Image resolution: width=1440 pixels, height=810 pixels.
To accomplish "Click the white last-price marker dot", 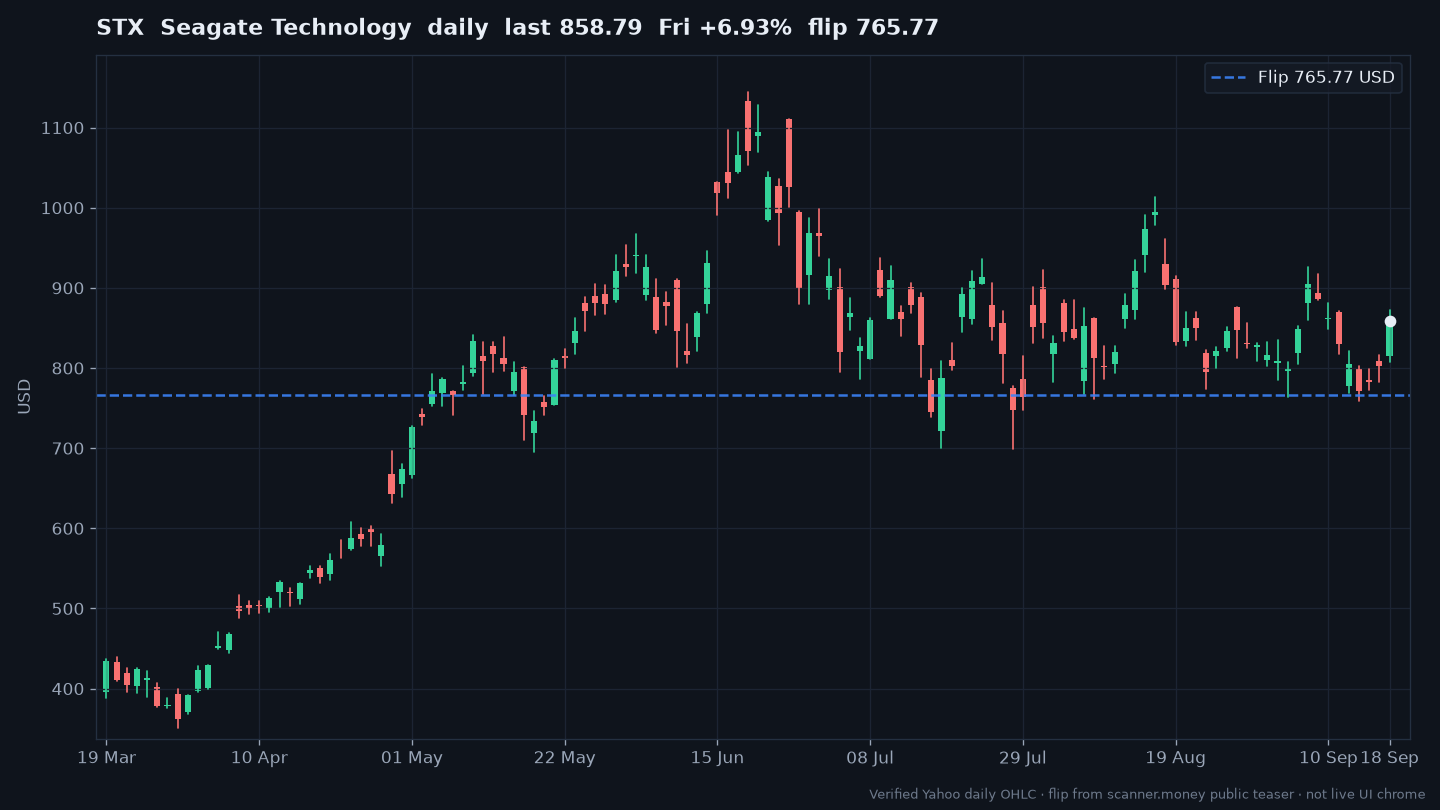I will [x=1390, y=321].
